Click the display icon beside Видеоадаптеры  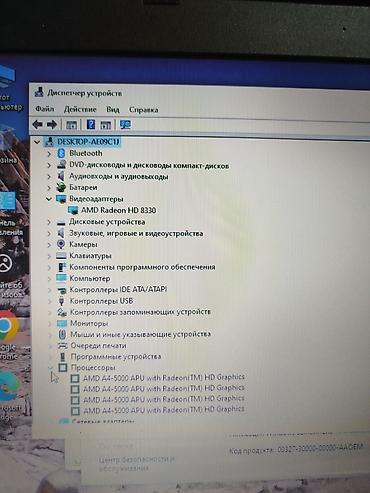coord(61,199)
